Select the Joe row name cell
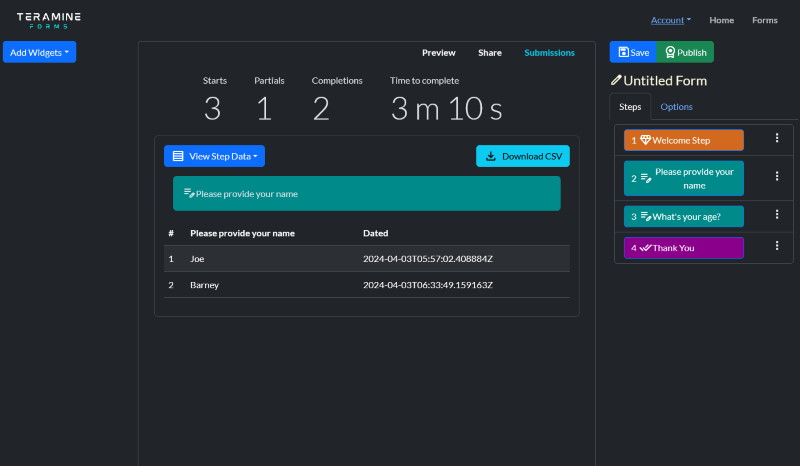 (x=197, y=259)
